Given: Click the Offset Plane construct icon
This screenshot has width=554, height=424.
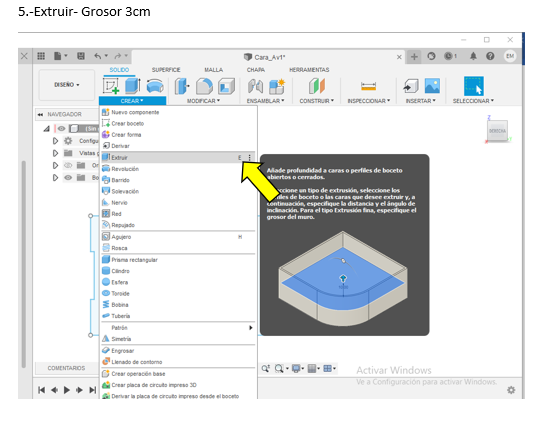Looking at the screenshot, I should point(317,86).
